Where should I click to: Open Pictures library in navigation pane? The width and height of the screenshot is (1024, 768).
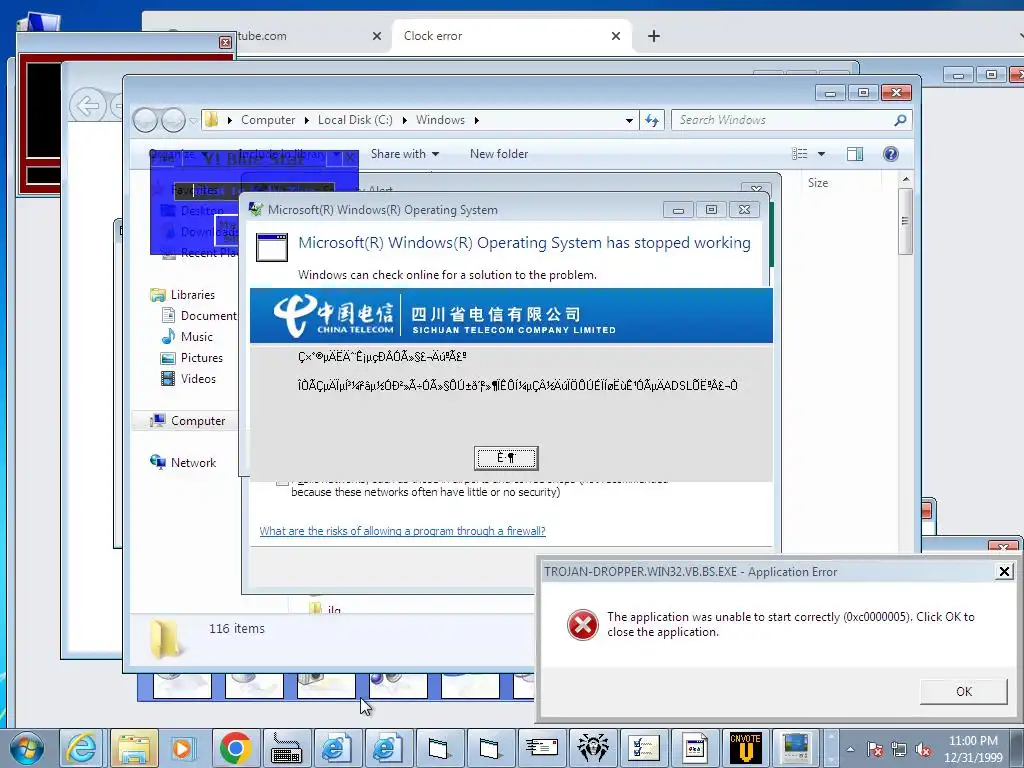coord(202,357)
